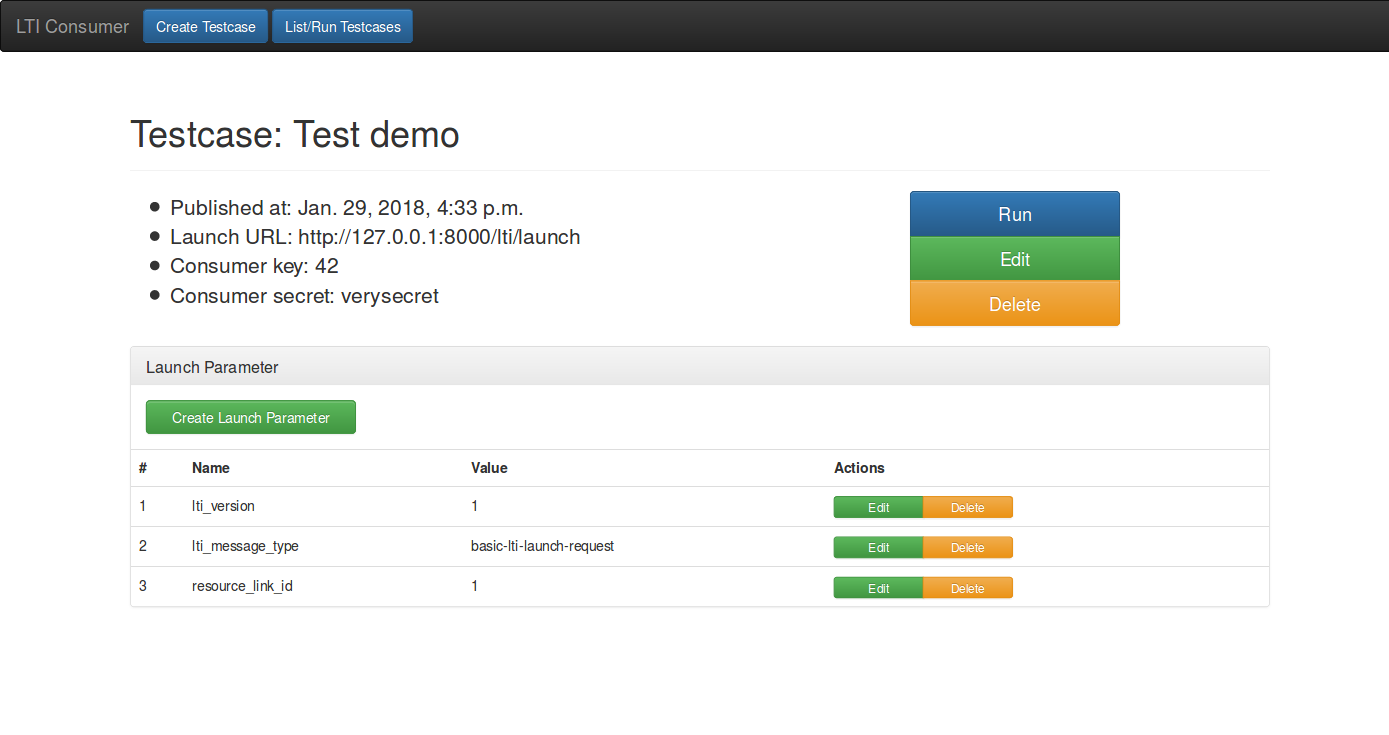This screenshot has width=1389, height=735.
Task: Click the 'Consumer key: 42' line
Action: [x=254, y=266]
